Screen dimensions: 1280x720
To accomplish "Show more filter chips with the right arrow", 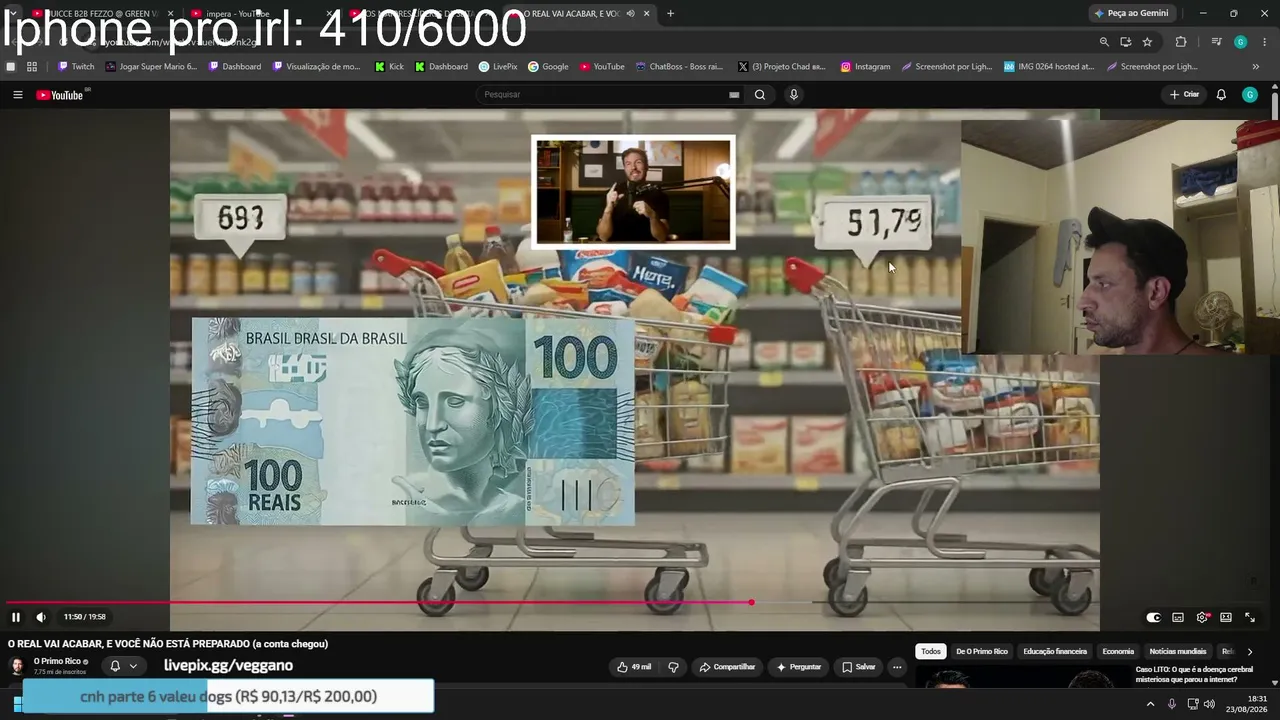I will coord(1249,652).
